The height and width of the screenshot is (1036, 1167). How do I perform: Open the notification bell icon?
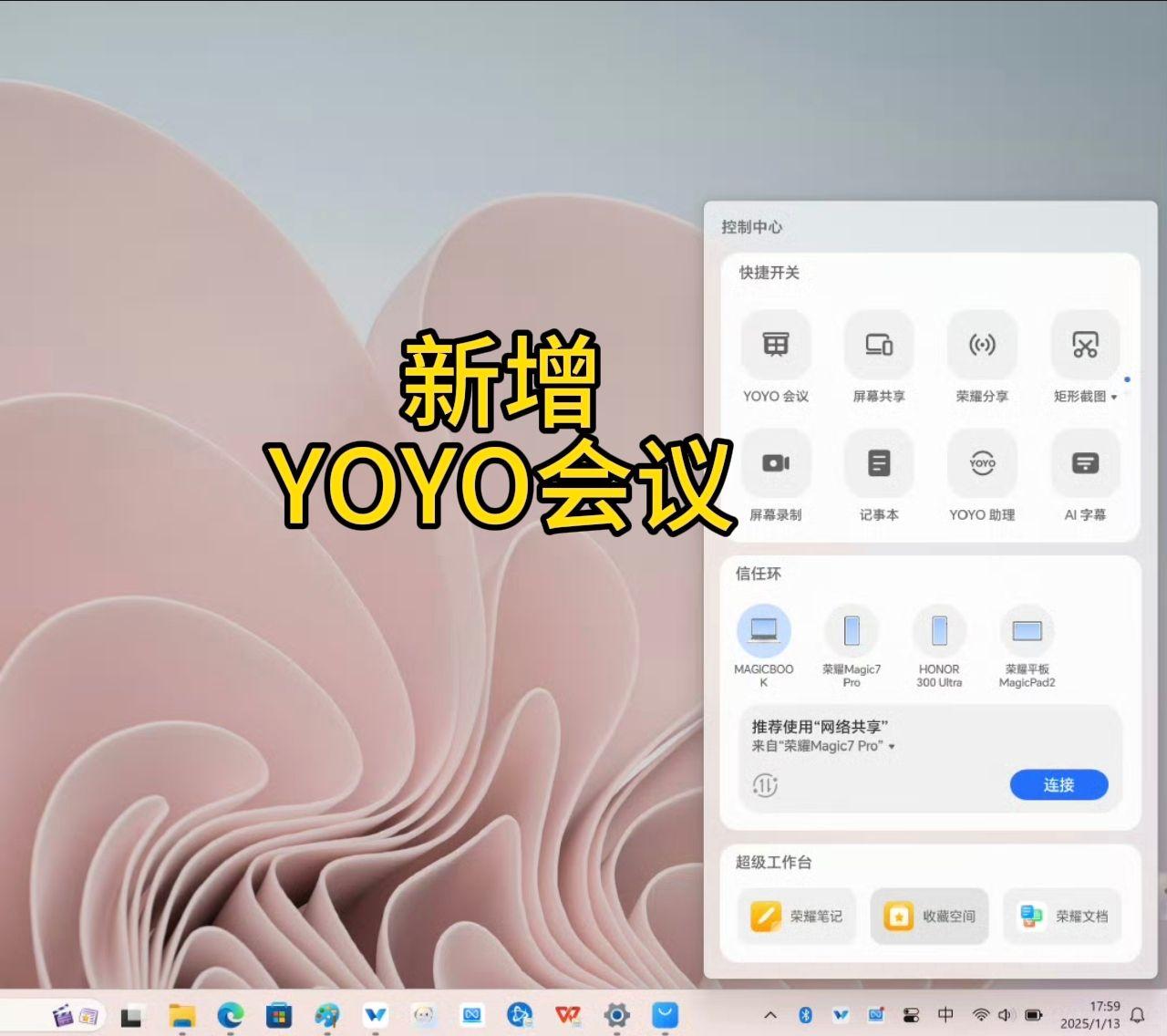pos(1138,1015)
